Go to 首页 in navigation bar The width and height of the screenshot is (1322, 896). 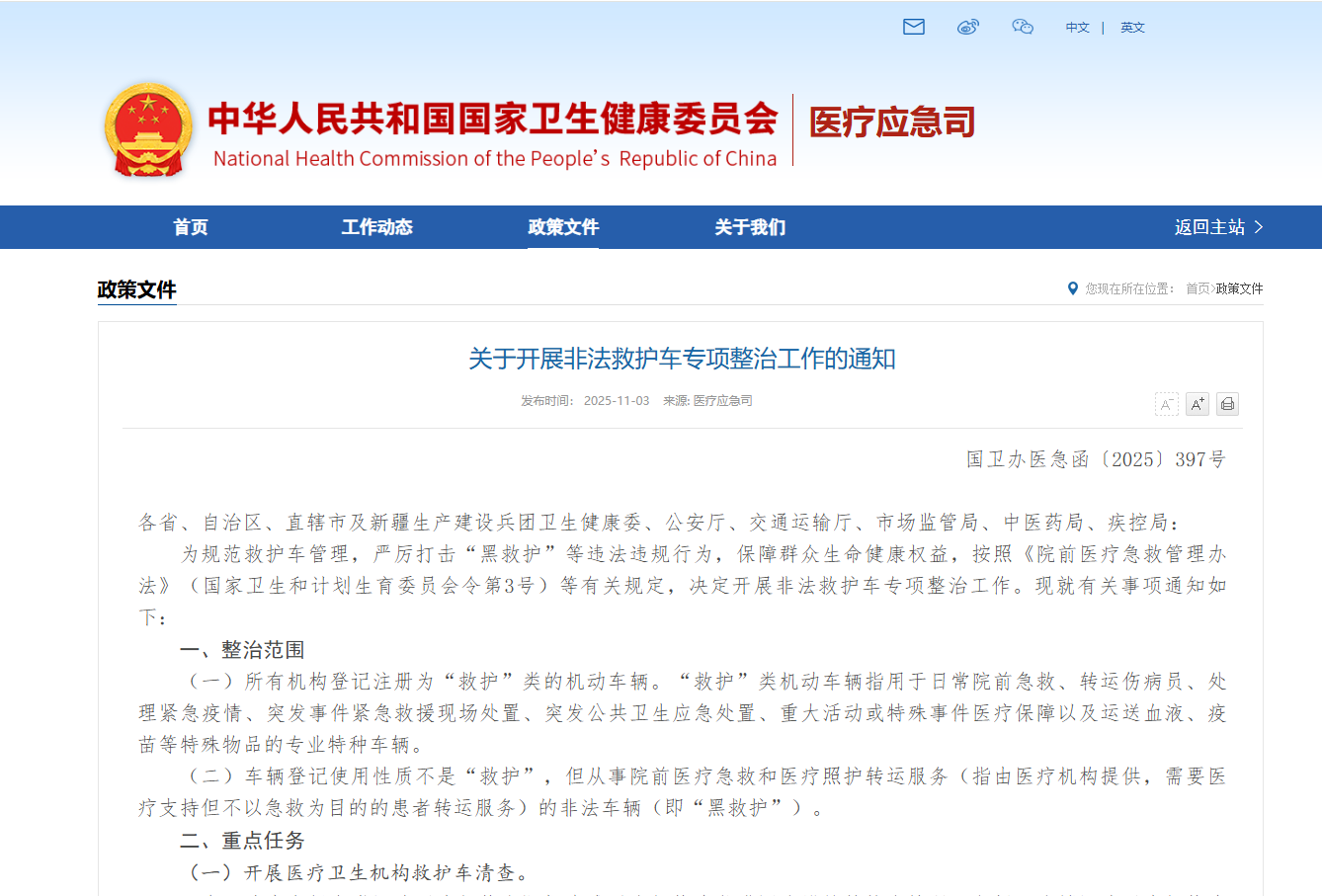coord(191,227)
